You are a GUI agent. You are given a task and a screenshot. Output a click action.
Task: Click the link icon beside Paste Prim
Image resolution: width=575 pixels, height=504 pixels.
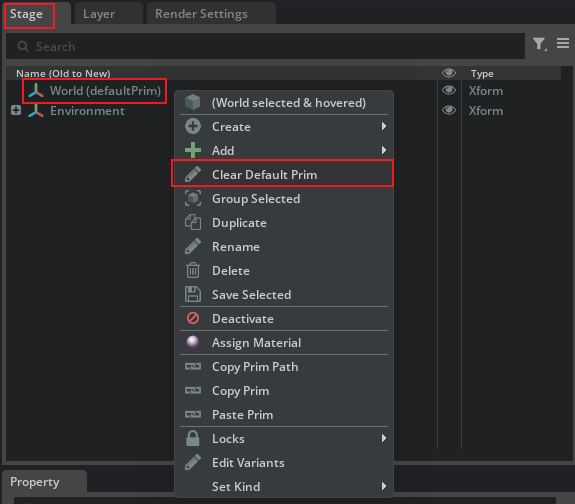click(193, 414)
